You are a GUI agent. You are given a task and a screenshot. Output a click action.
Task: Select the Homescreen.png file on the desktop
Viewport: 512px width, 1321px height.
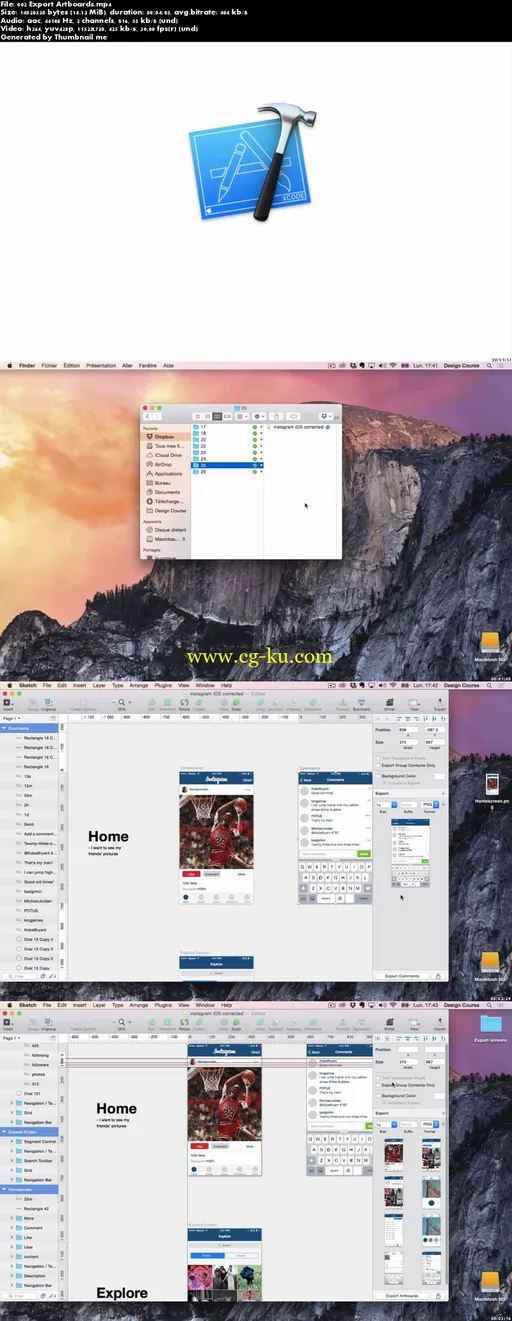[x=492, y=788]
